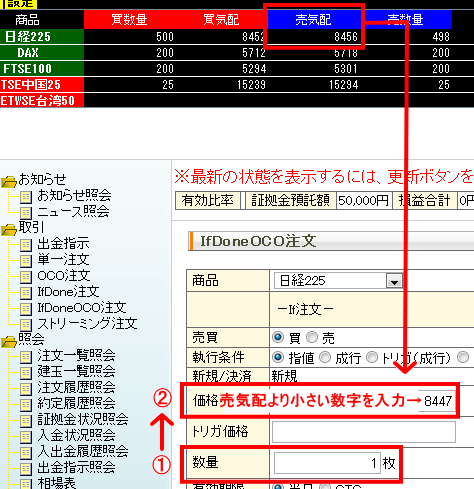The width and height of the screenshot is (474, 489).
Task: Click the page icon beside 入出金履歴照会
Action: (26, 453)
